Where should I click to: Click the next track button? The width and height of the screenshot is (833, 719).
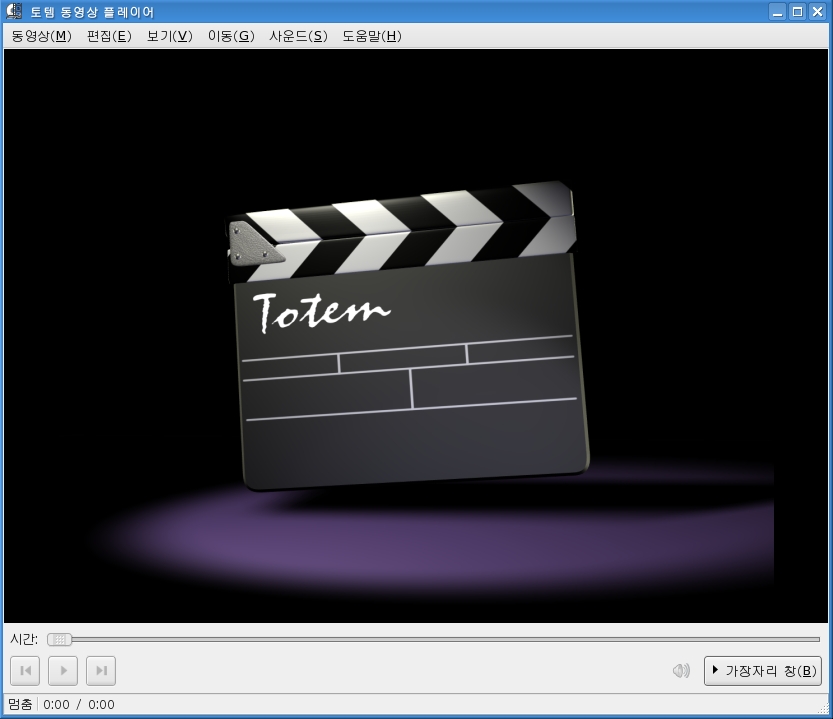tap(101, 671)
